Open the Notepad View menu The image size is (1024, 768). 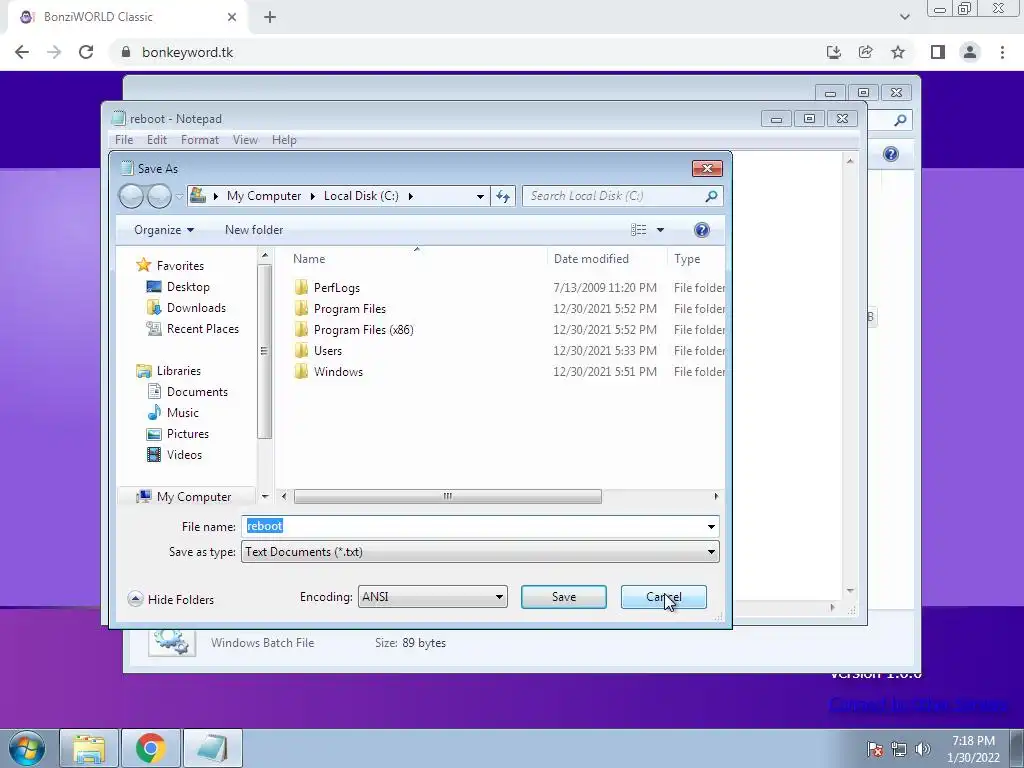pyautogui.click(x=246, y=140)
